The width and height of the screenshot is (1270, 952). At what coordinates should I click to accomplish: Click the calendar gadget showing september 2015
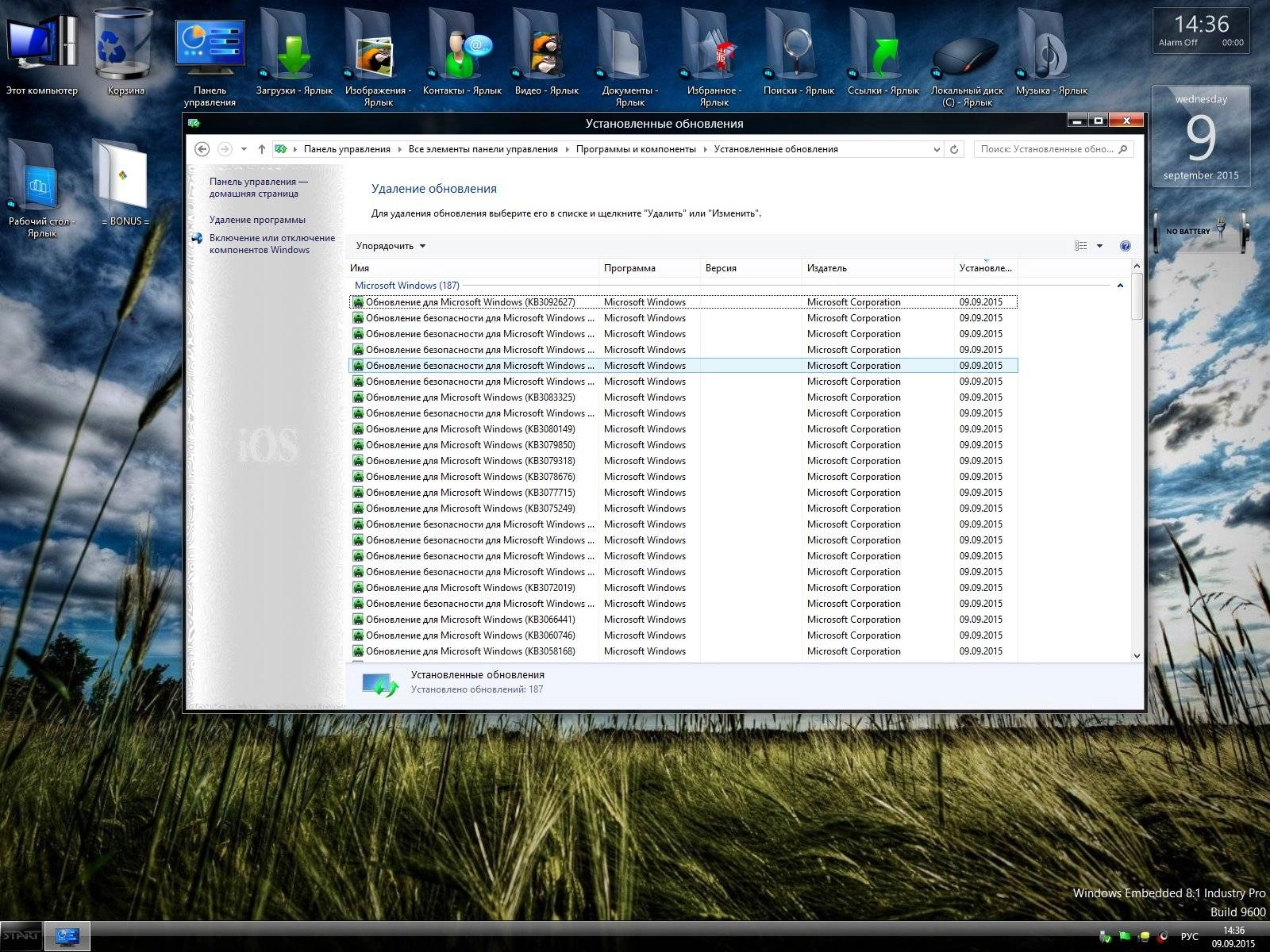point(1201,136)
